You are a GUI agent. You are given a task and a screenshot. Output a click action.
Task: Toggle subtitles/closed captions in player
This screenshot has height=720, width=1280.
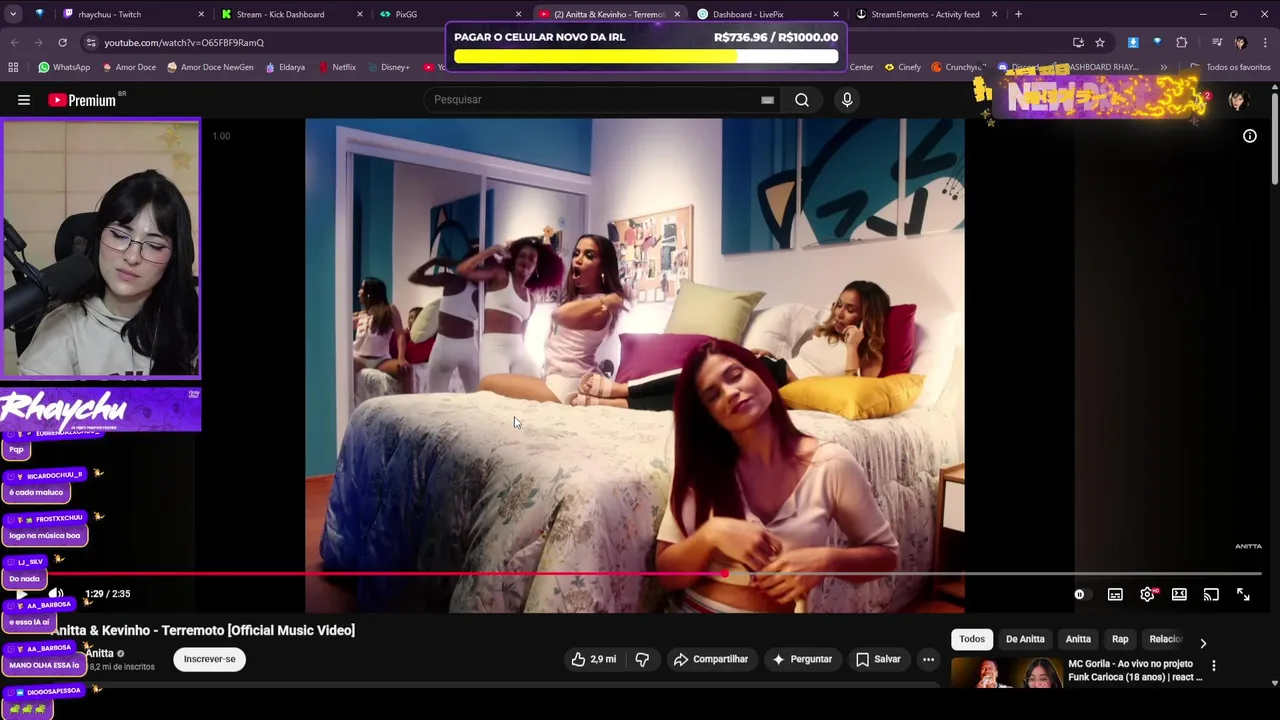(x=1115, y=595)
